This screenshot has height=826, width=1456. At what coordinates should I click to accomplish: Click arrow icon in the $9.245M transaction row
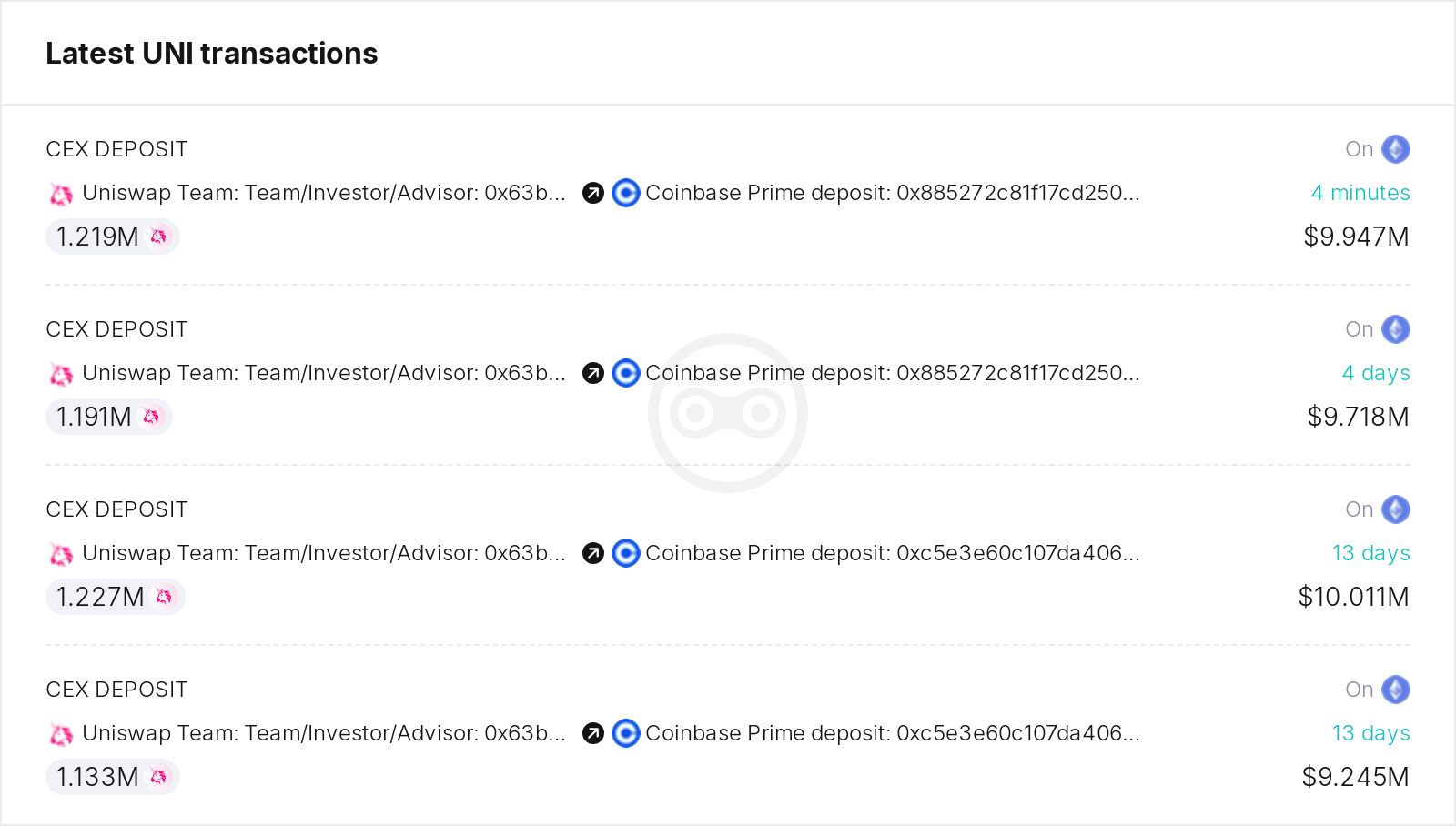(x=593, y=733)
